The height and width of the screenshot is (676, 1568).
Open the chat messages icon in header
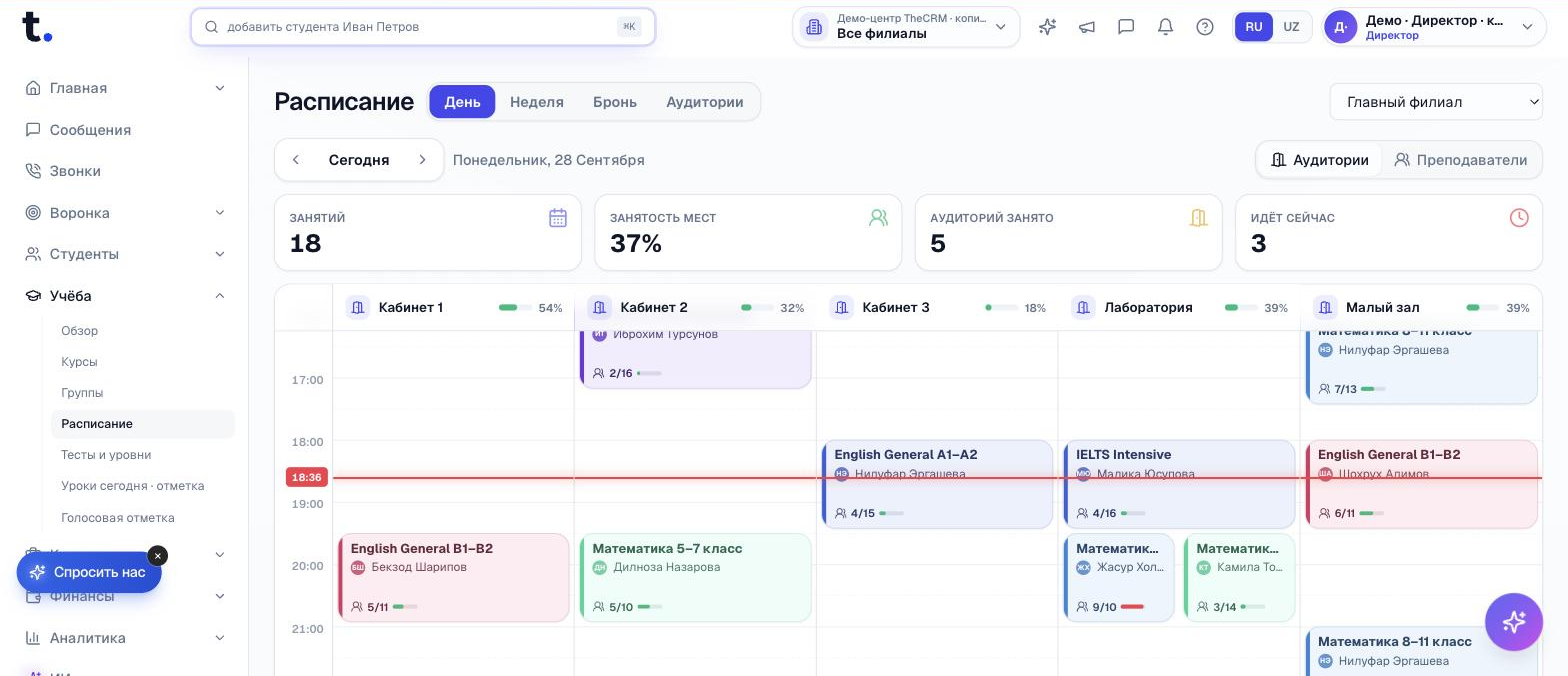(1126, 27)
